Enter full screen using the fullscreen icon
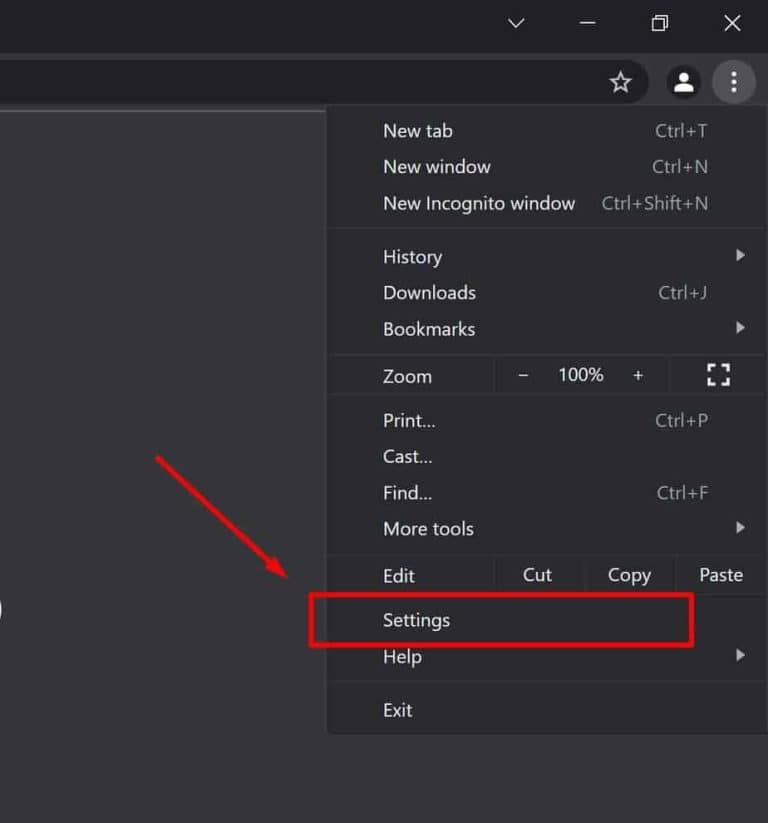The width and height of the screenshot is (768, 823). [x=718, y=374]
